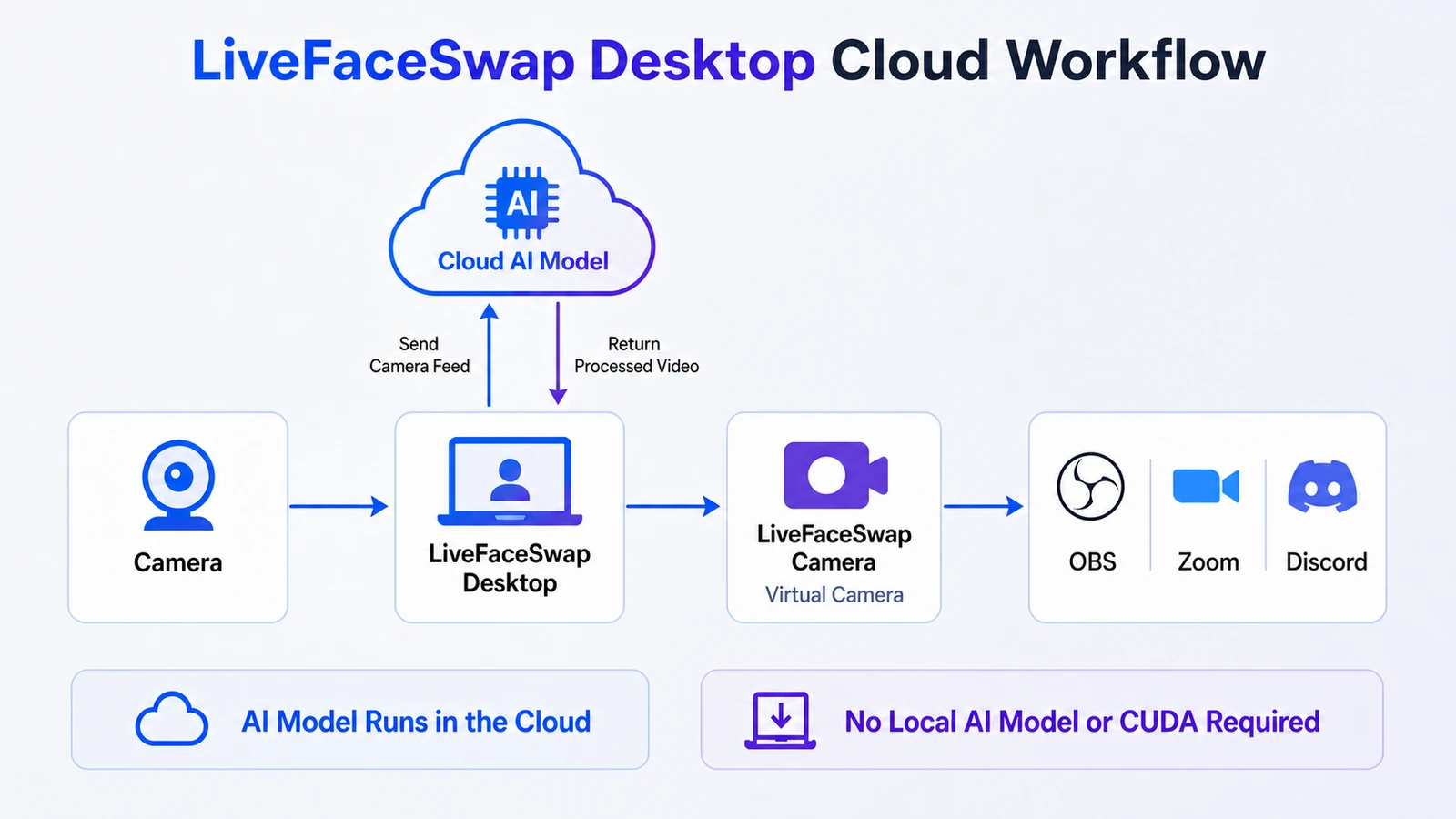Image resolution: width=1456 pixels, height=819 pixels.
Task: Click the "LiveFaceSwap Desktop" card label
Action: (510, 568)
